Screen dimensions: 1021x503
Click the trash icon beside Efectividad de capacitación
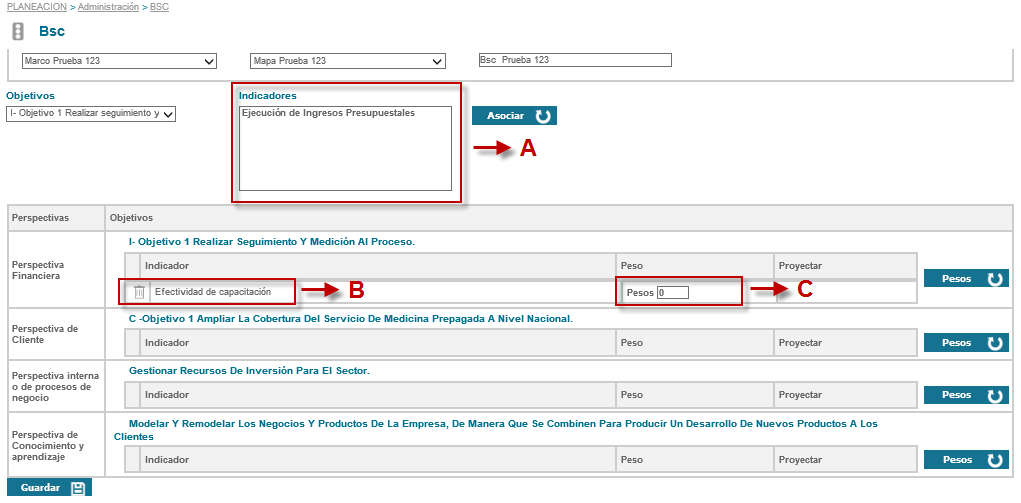pyautogui.click(x=140, y=292)
